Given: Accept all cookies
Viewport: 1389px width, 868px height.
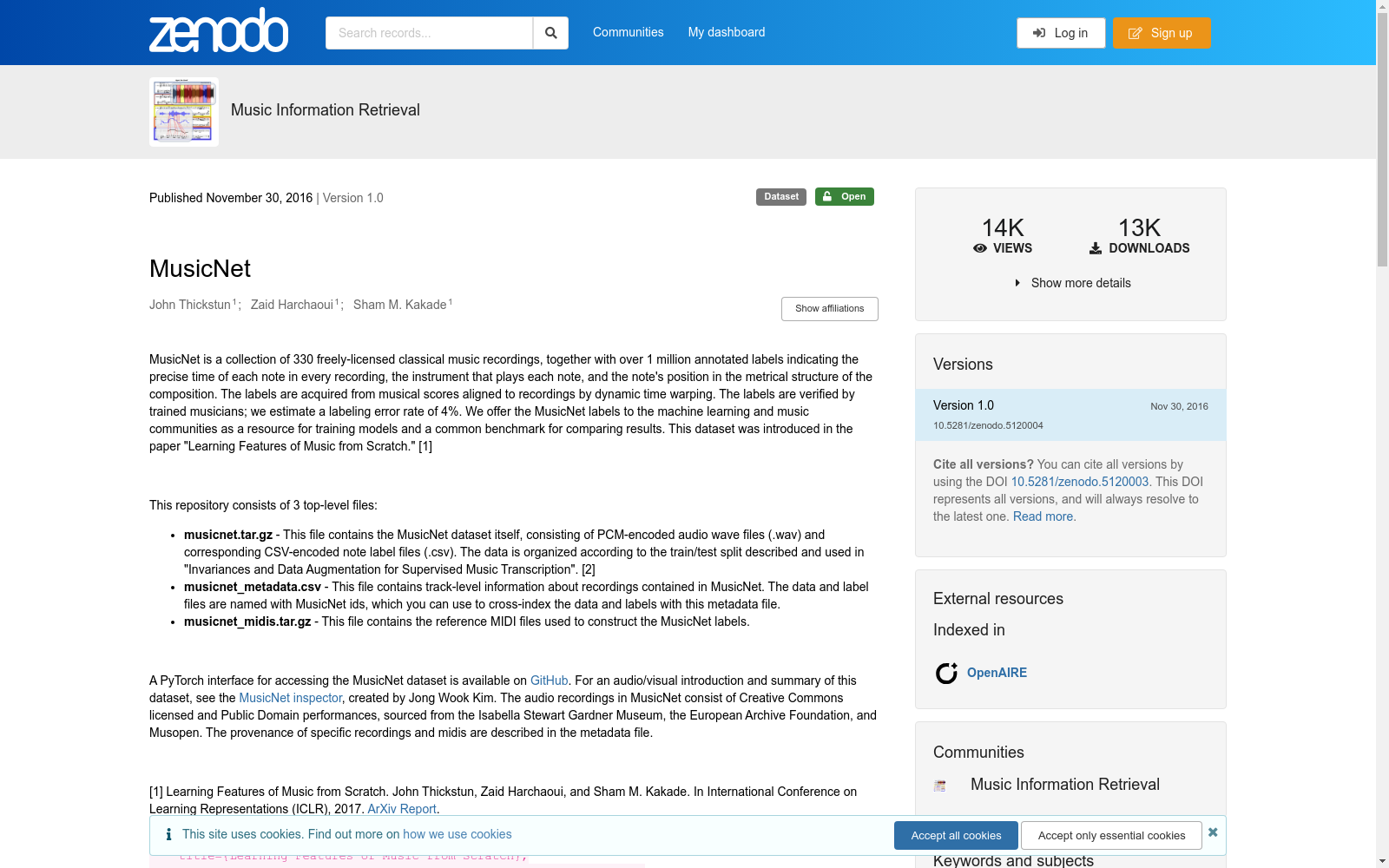Looking at the screenshot, I should (956, 835).
